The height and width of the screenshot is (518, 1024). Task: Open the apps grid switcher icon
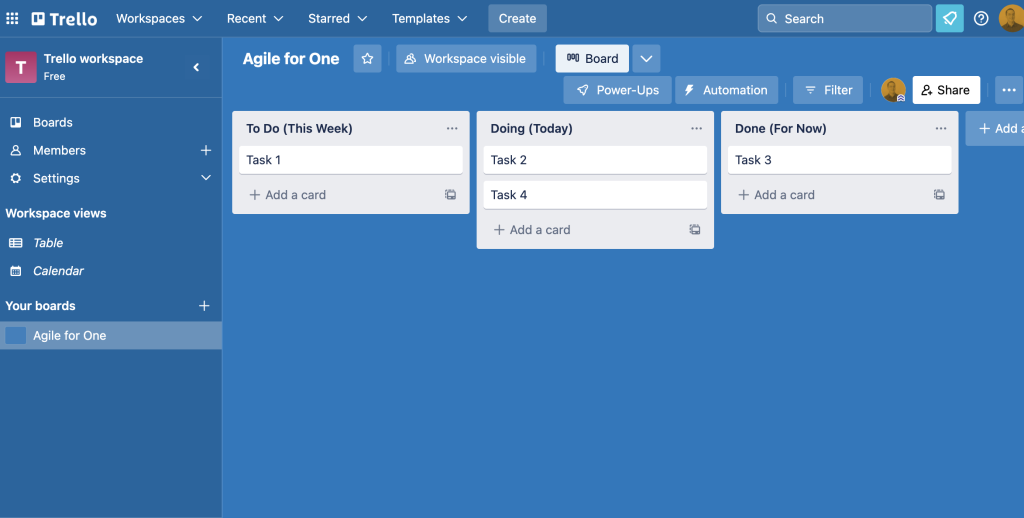pyautogui.click(x=12, y=18)
